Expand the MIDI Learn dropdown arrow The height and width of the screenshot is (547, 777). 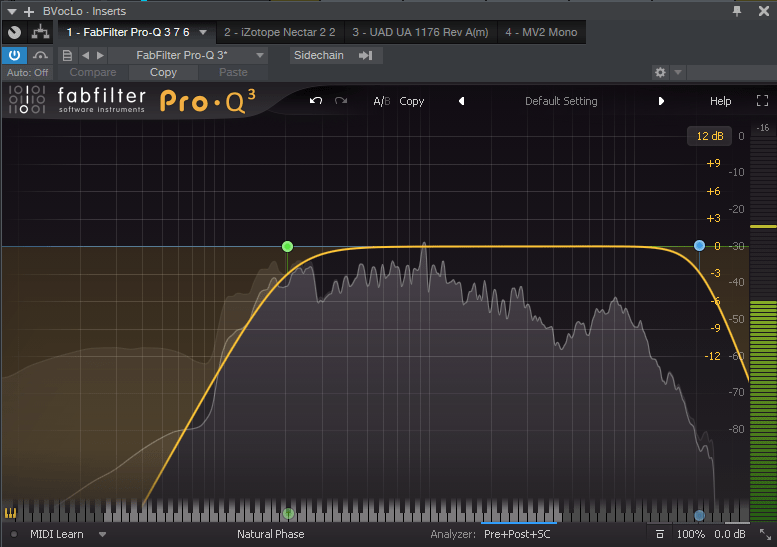(x=102, y=535)
